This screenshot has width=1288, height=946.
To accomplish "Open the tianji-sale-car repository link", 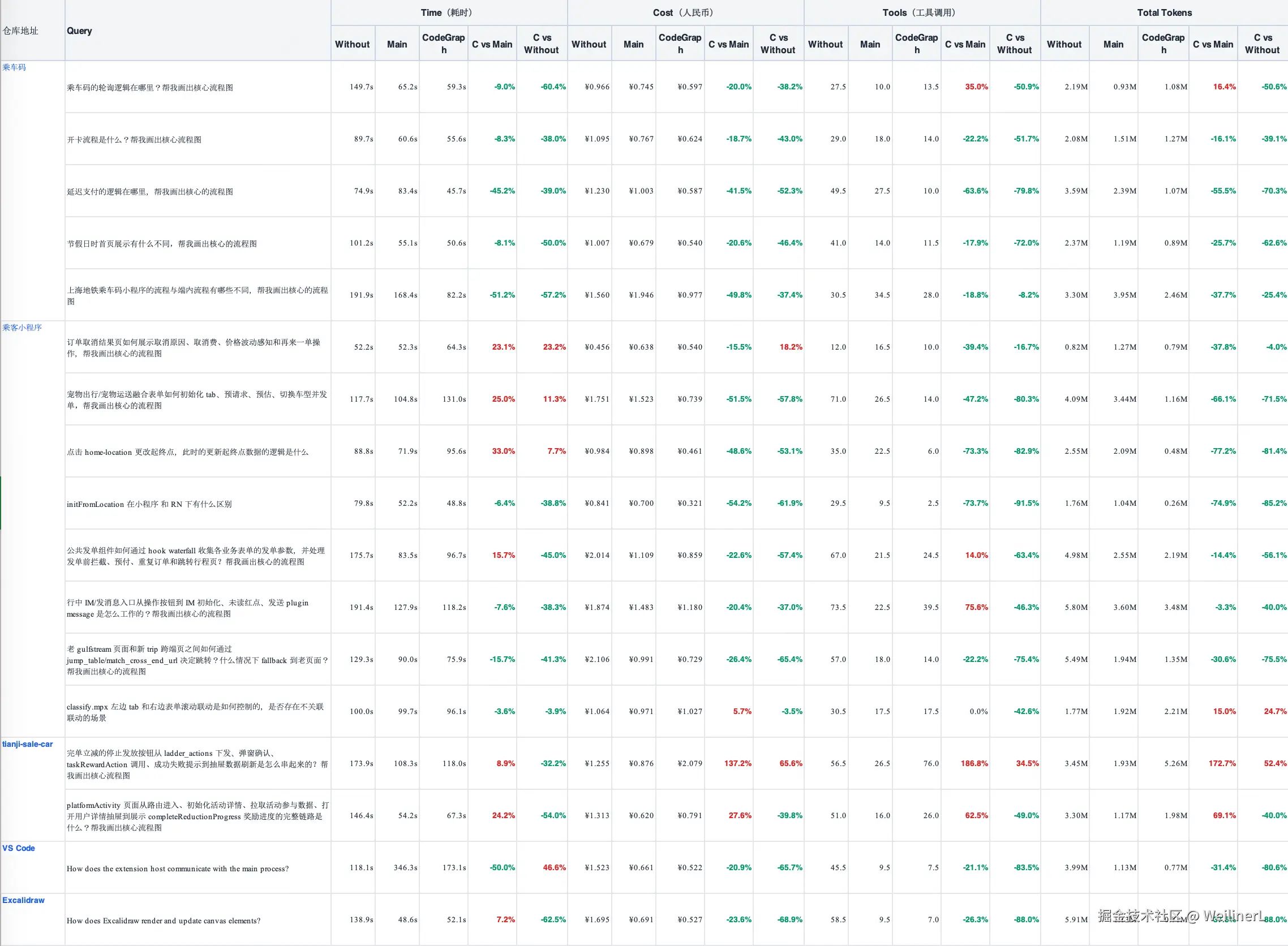I will point(28,744).
